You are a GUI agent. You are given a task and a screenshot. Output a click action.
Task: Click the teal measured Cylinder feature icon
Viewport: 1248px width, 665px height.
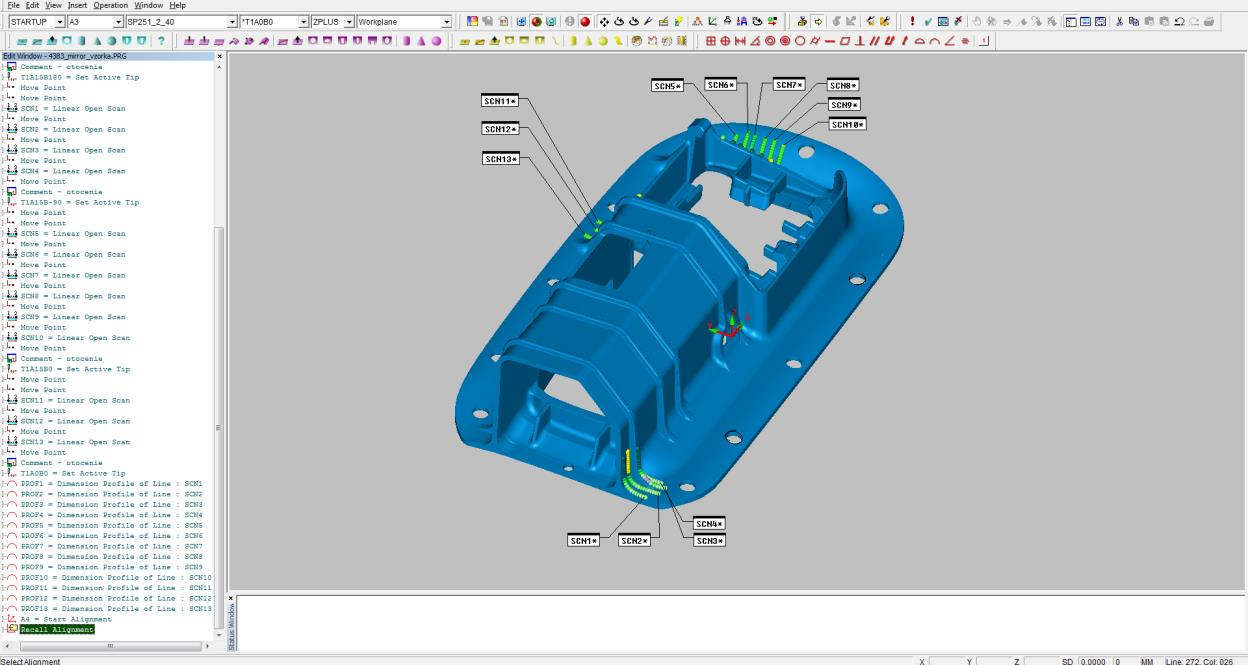tap(81, 41)
